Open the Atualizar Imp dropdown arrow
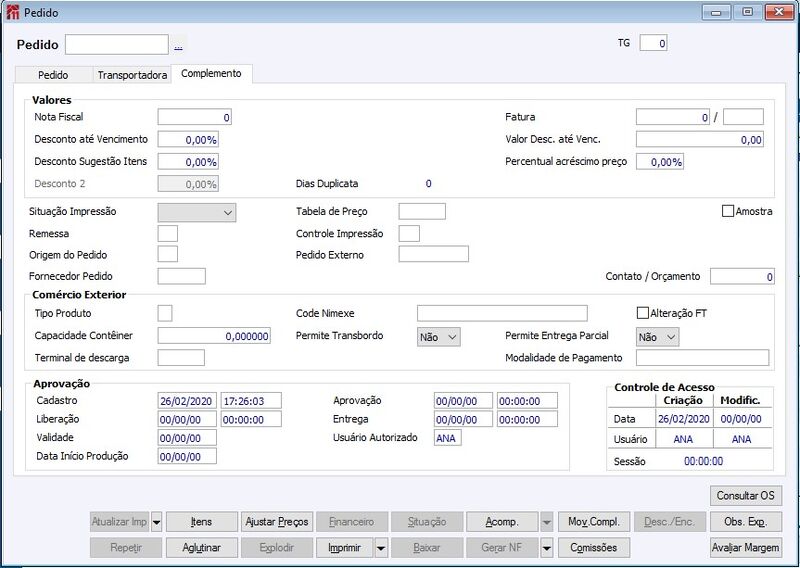Screen dimensions: 800x568 [157, 522]
